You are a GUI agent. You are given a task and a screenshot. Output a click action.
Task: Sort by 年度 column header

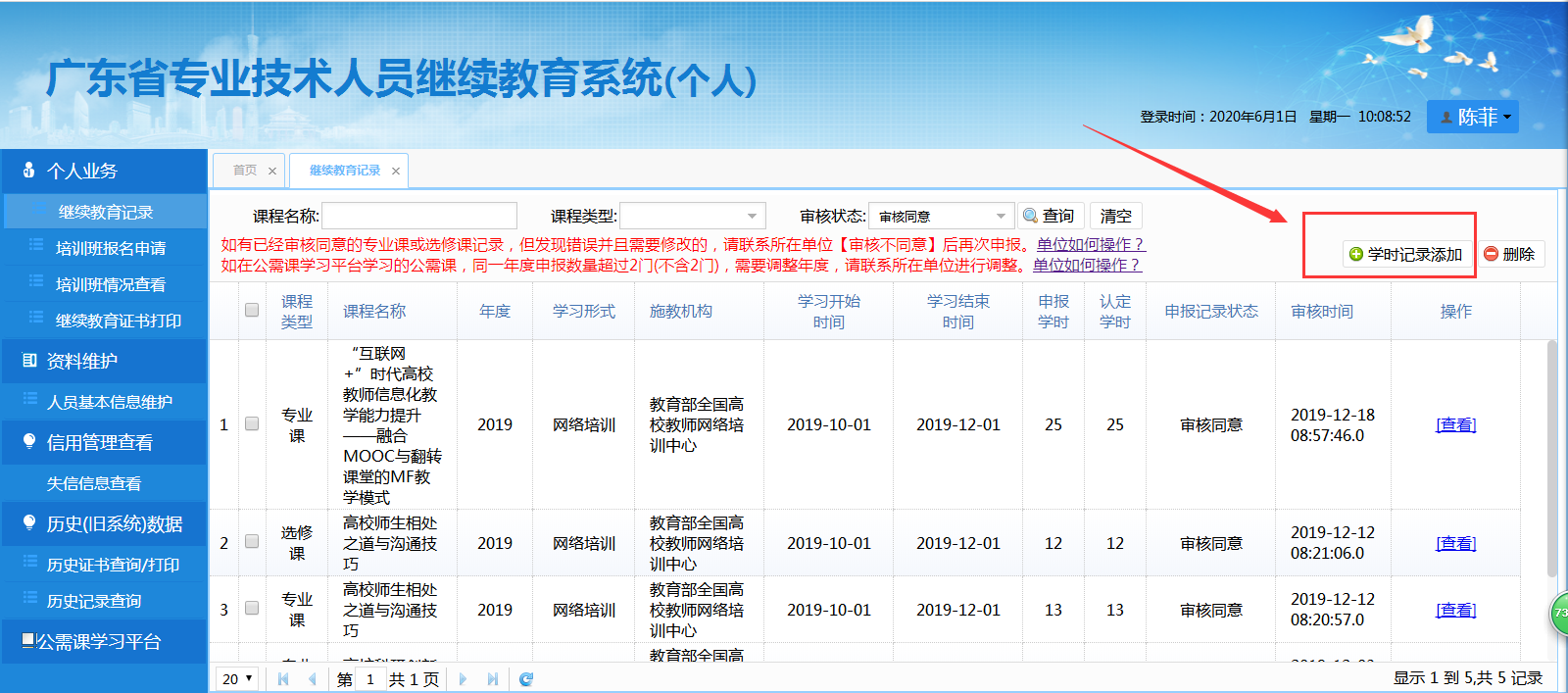[495, 311]
